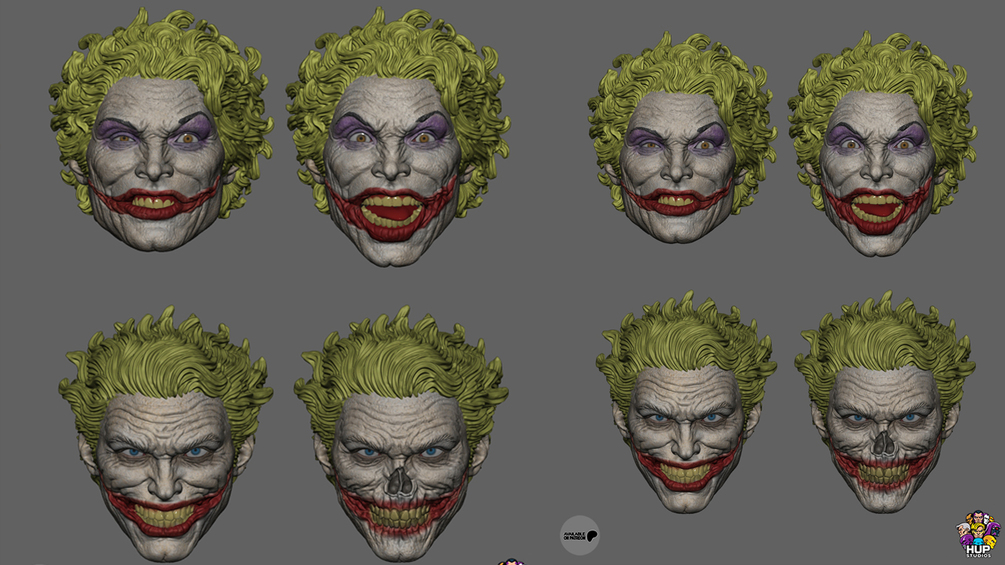Select the larger blue-eyed head with intact nose
Image resolution: width=1005 pixels, height=565 pixels.
tap(166, 434)
